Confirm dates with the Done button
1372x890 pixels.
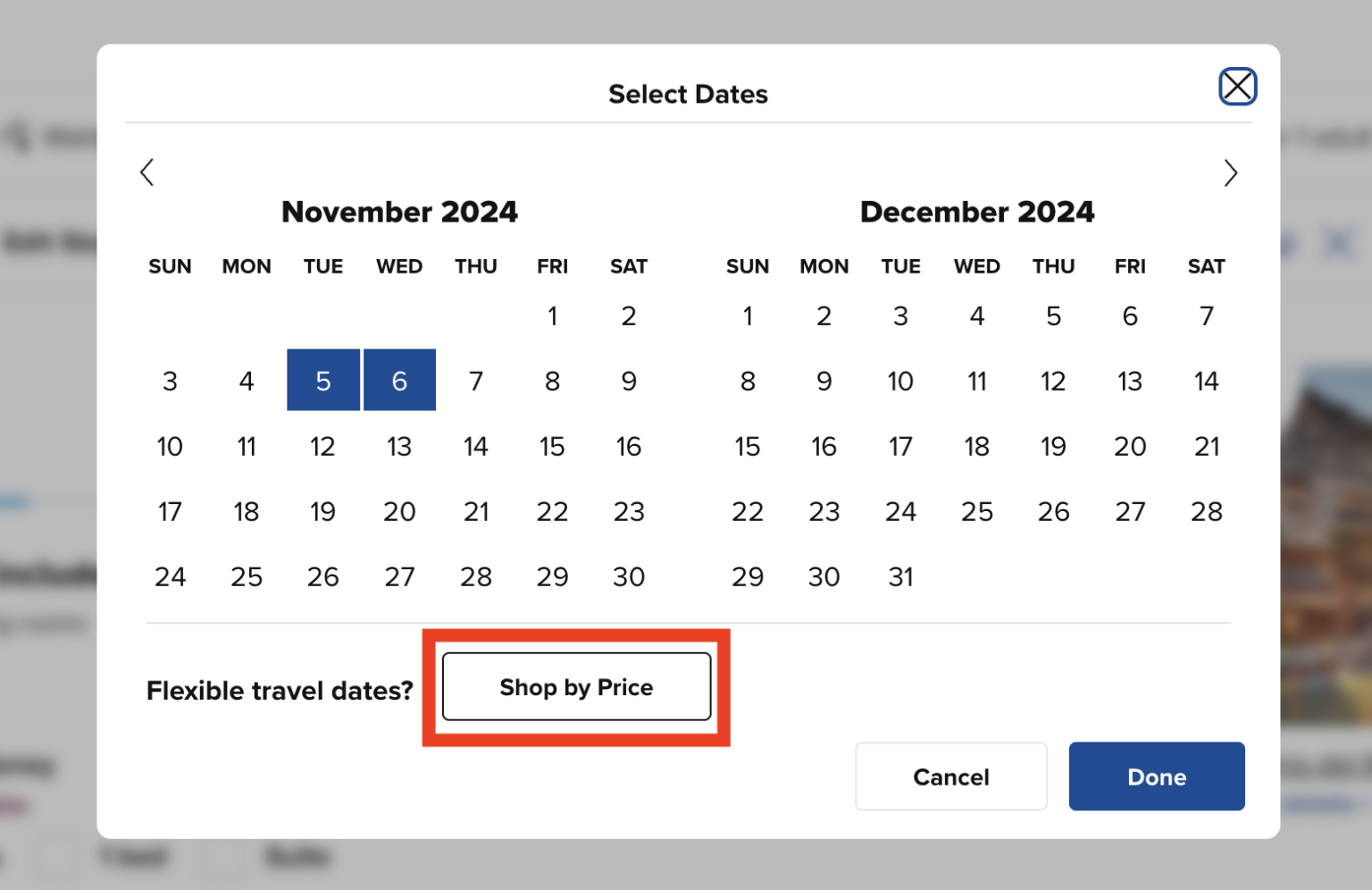pyautogui.click(x=1156, y=777)
